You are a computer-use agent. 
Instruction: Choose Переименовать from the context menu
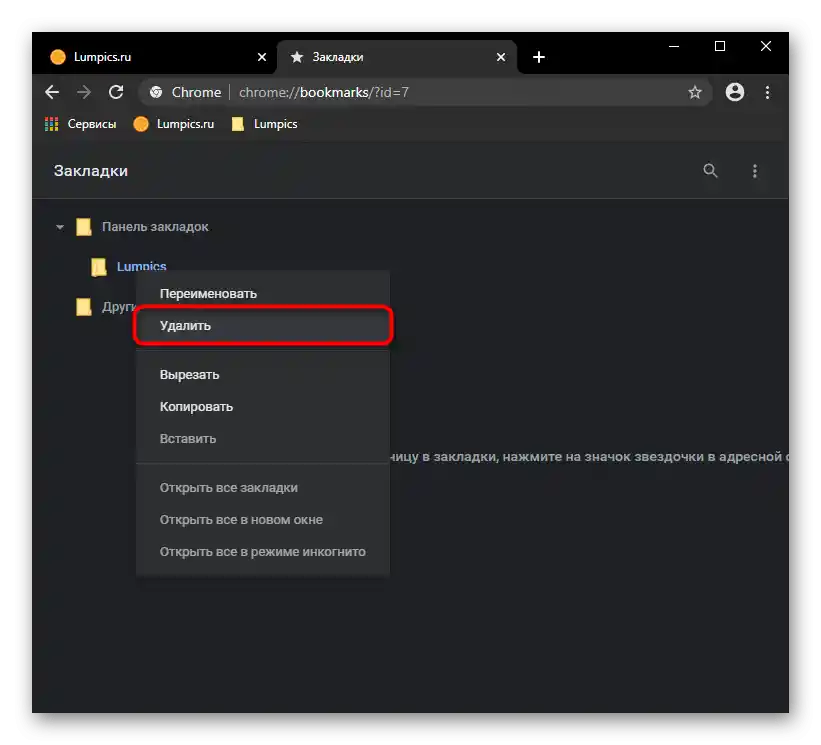(x=263, y=294)
